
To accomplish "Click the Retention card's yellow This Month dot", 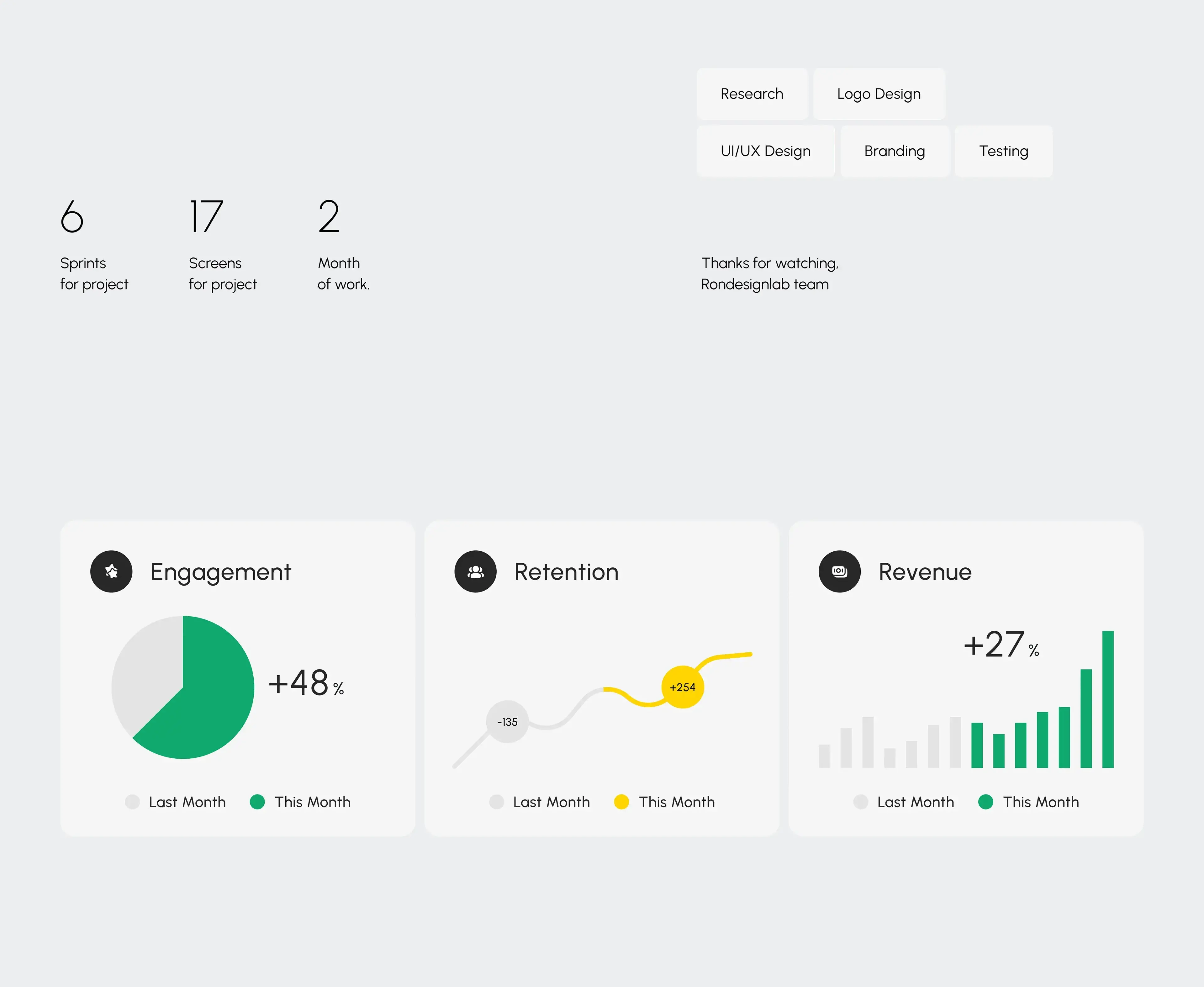I will tap(621, 802).
